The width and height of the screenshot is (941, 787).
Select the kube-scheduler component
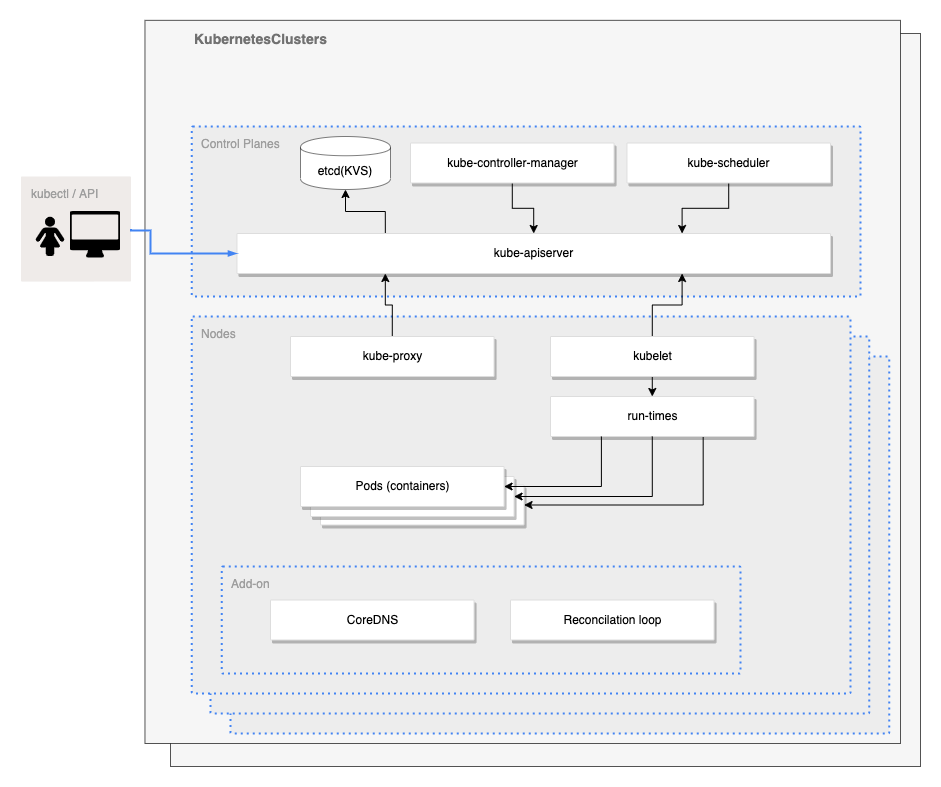728,162
